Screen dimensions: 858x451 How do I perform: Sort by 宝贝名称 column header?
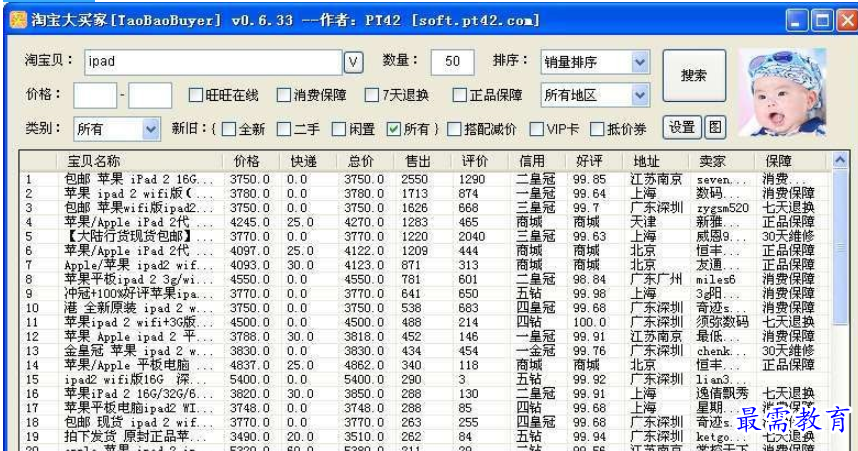(x=140, y=161)
